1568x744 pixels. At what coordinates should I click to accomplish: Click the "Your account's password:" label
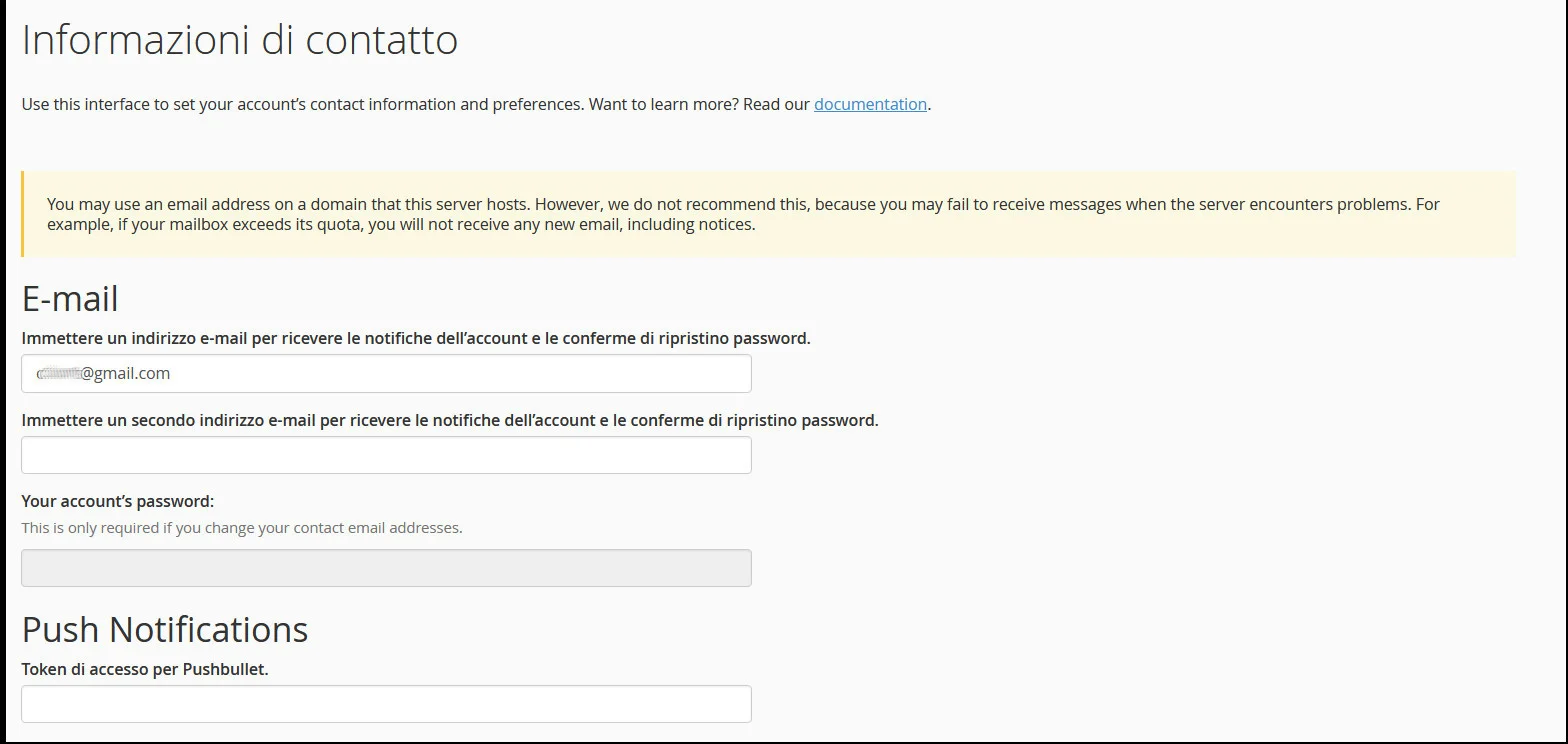tap(118, 501)
